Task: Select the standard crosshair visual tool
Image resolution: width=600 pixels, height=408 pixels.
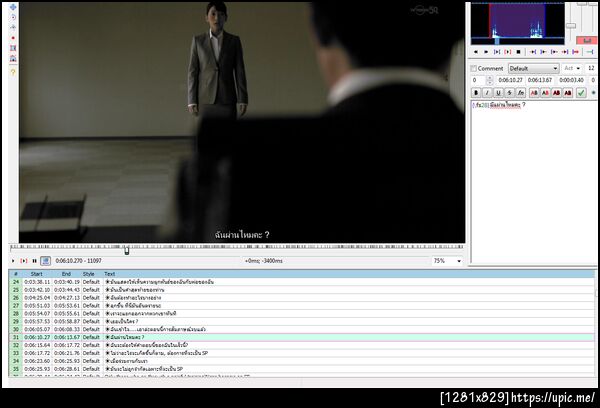Action: [13, 7]
